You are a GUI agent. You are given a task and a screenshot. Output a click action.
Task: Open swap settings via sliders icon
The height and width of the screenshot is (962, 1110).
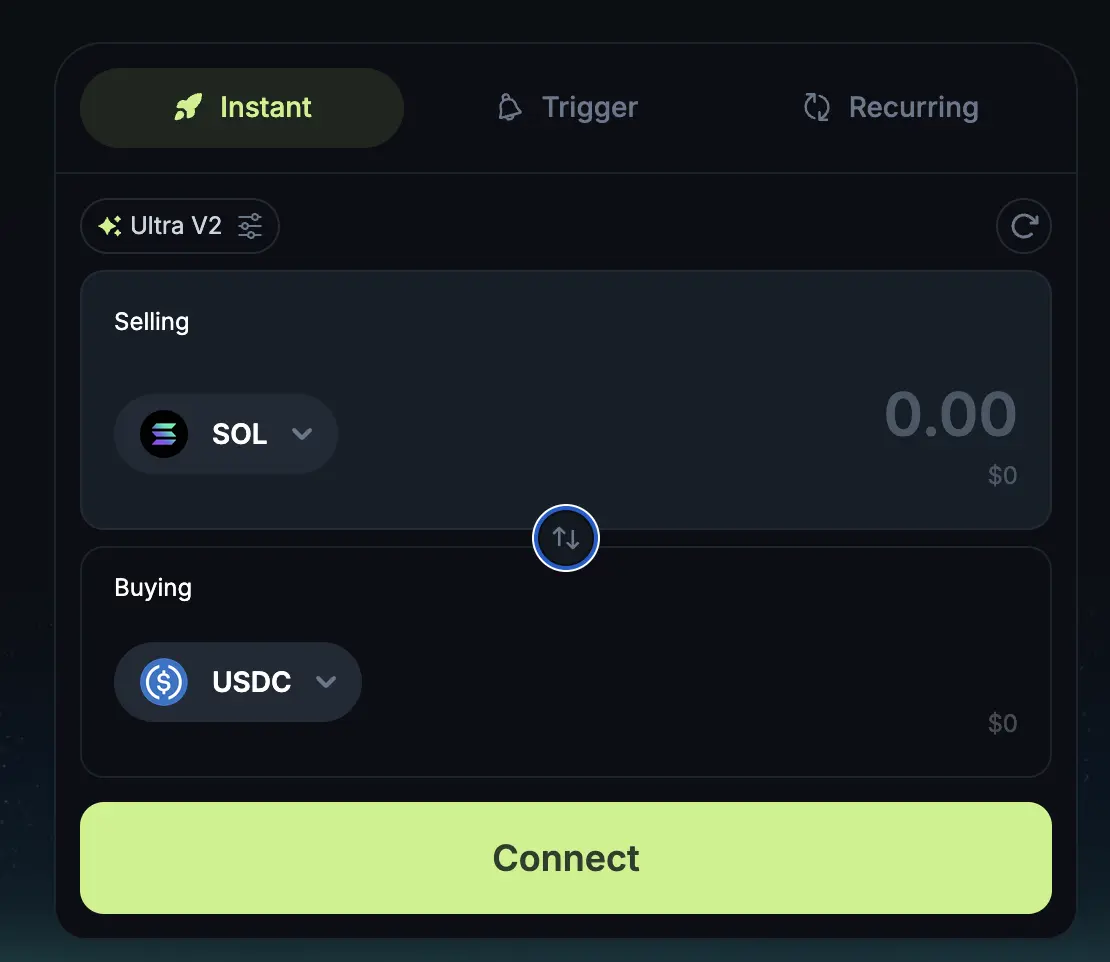(250, 226)
